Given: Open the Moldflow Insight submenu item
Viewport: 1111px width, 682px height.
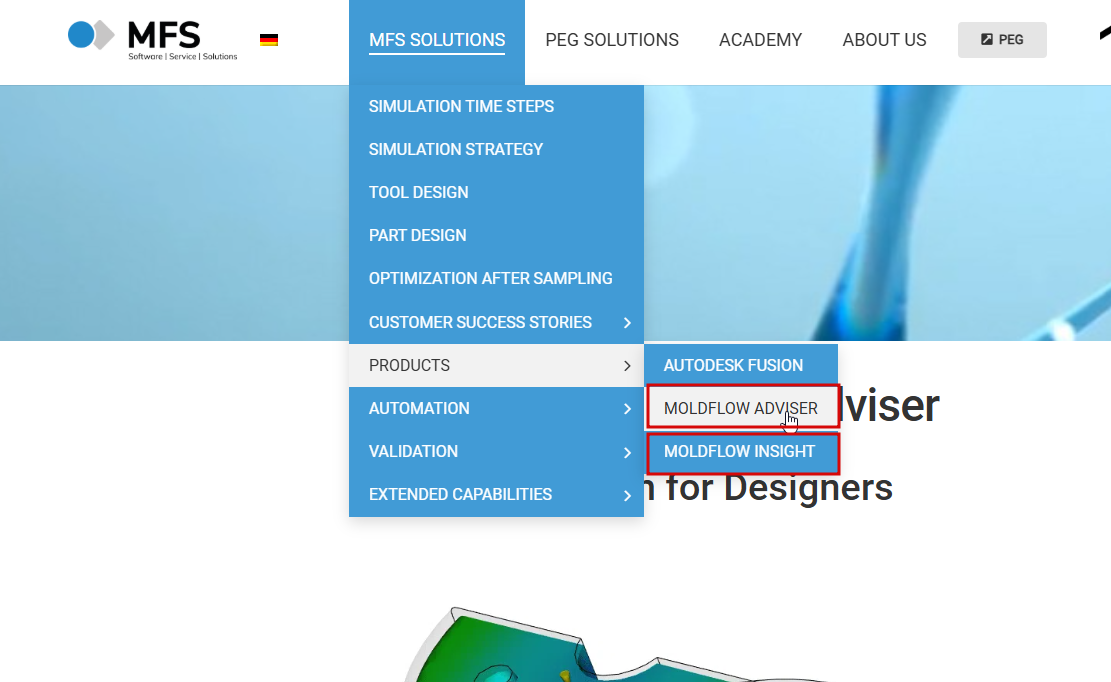Looking at the screenshot, I should pyautogui.click(x=741, y=452).
